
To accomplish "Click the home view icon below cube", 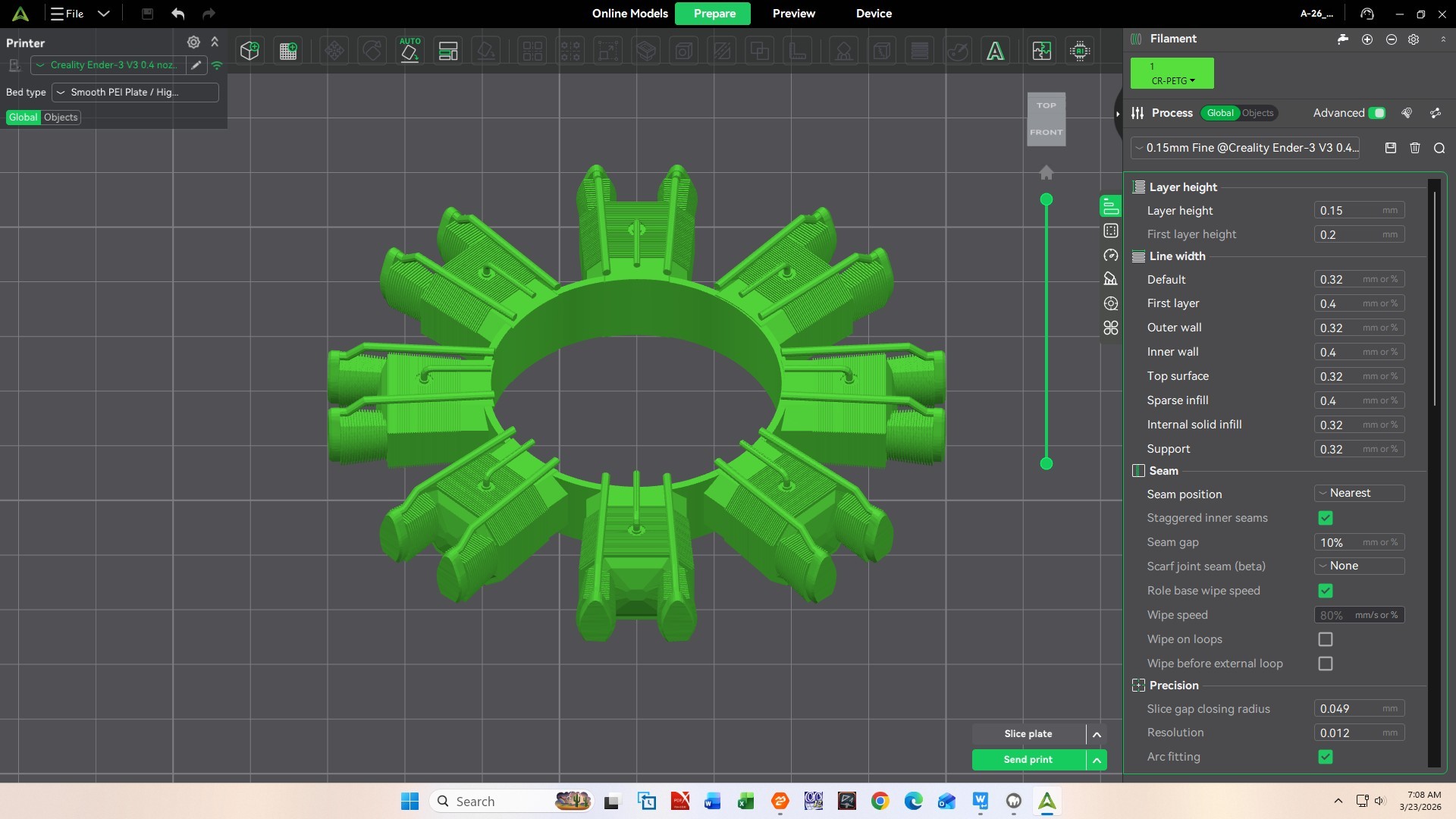I will click(1046, 173).
